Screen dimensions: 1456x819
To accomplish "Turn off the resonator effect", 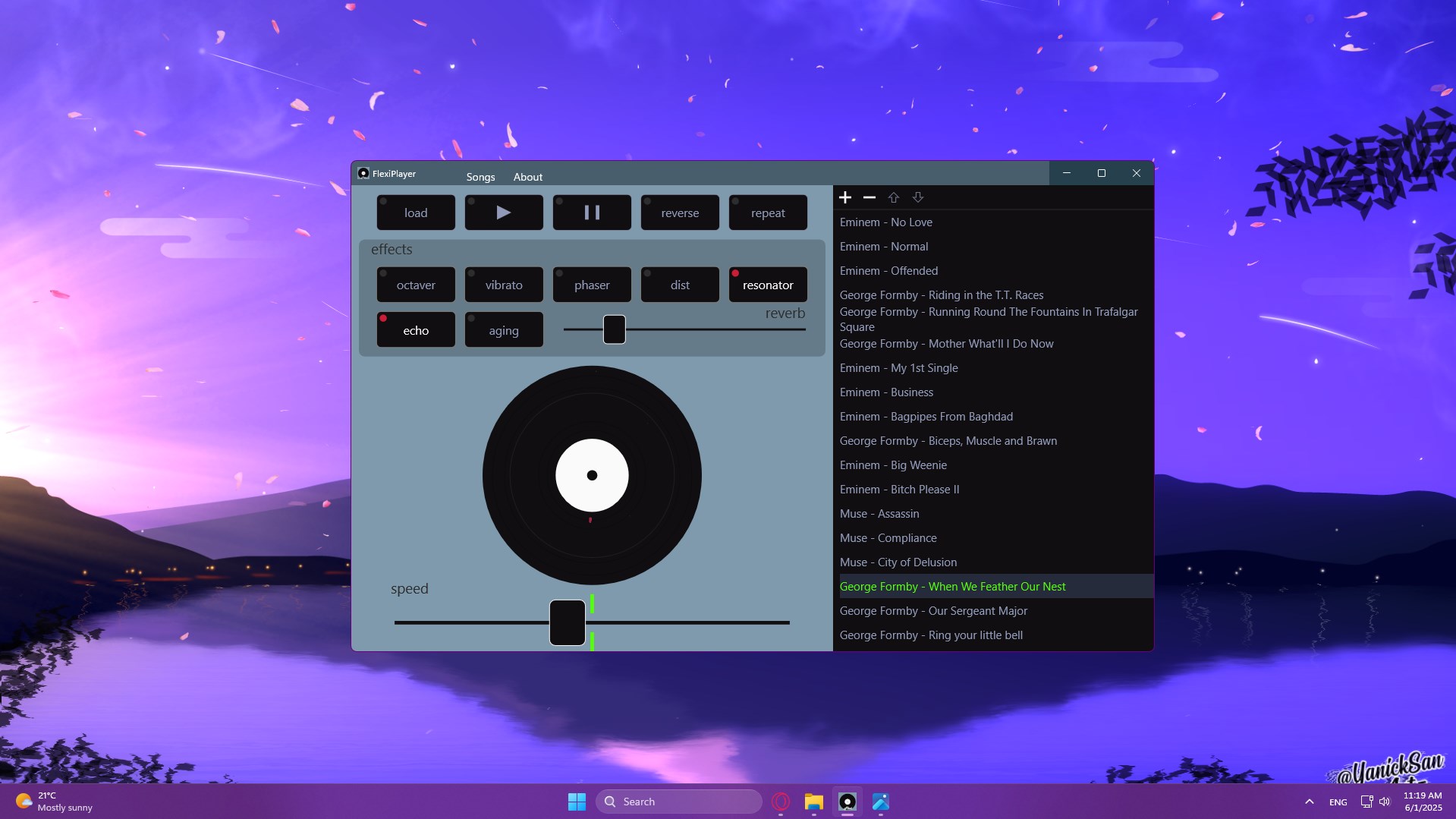I will tap(767, 285).
